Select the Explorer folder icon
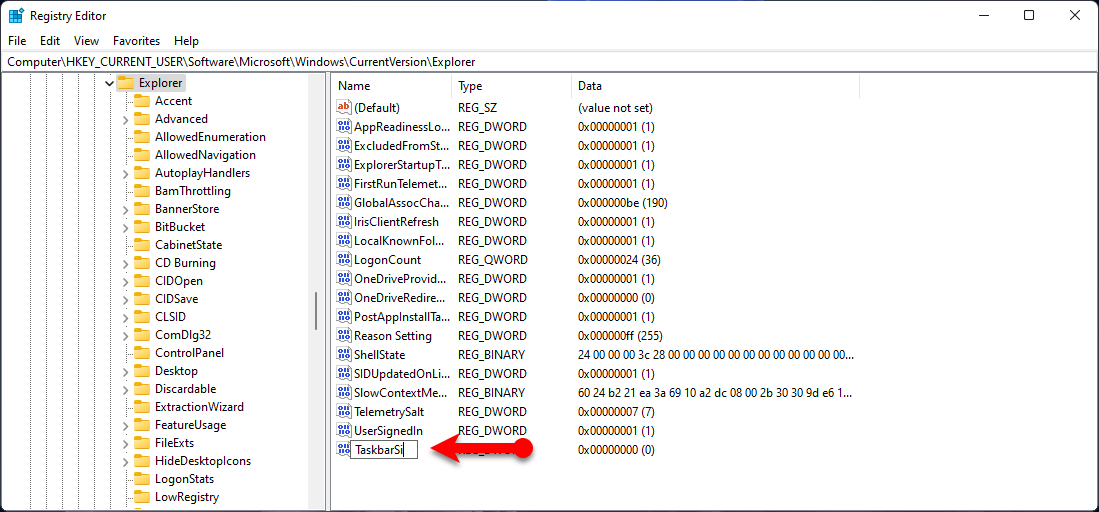1099x512 pixels. click(125, 83)
